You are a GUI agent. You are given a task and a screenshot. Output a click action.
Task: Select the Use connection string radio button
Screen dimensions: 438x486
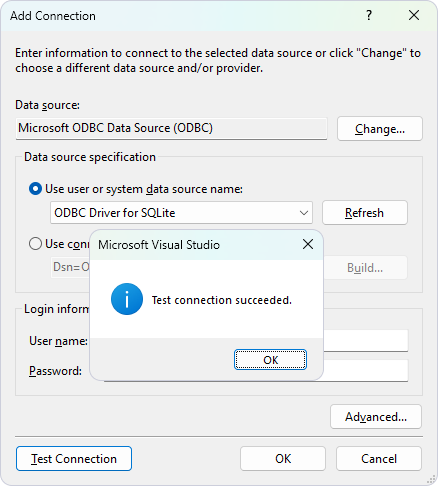pyautogui.click(x=35, y=244)
